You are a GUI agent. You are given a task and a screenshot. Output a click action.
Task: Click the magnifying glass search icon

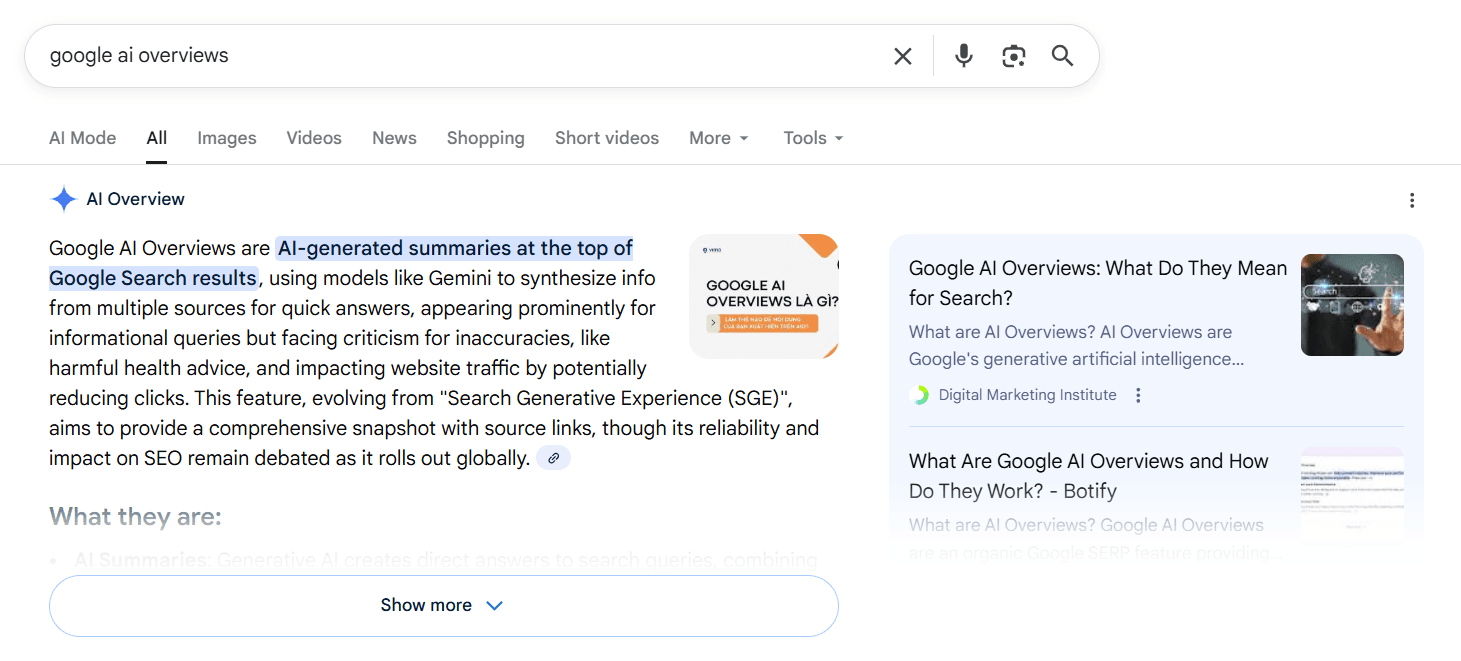(x=1062, y=56)
